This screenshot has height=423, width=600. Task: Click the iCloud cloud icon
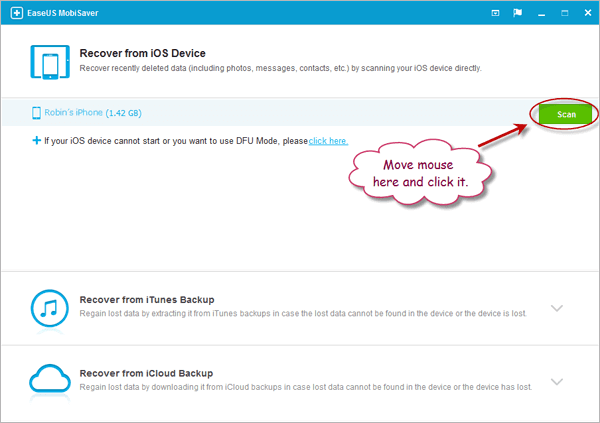49,380
